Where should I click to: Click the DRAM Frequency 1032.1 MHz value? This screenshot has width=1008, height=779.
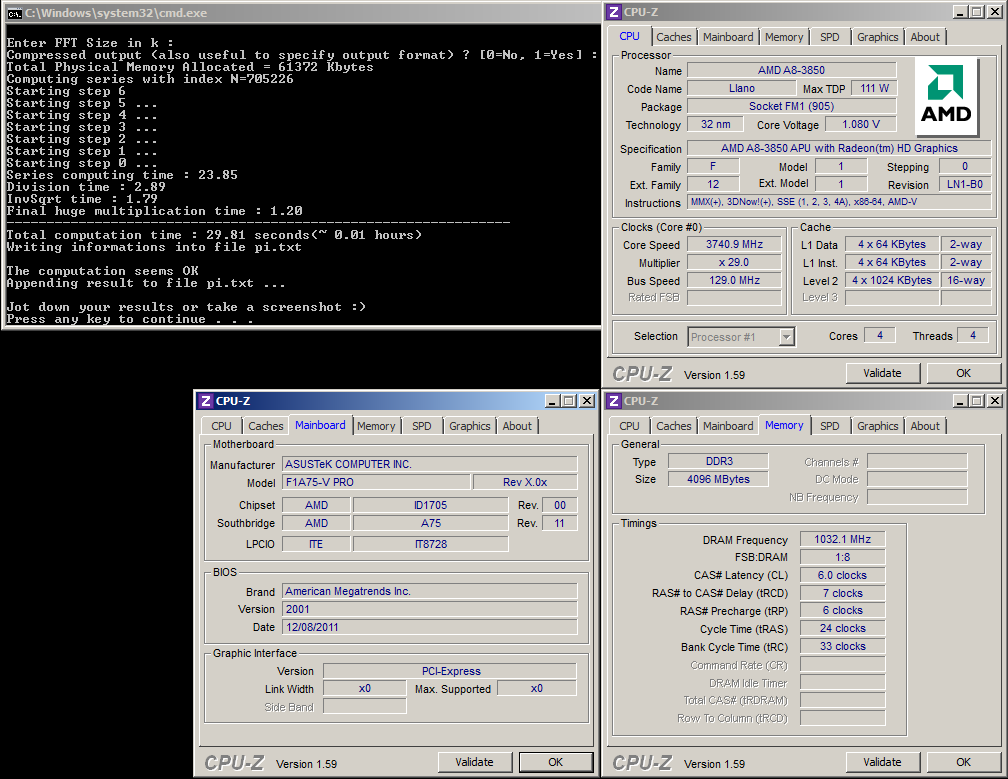(842, 539)
